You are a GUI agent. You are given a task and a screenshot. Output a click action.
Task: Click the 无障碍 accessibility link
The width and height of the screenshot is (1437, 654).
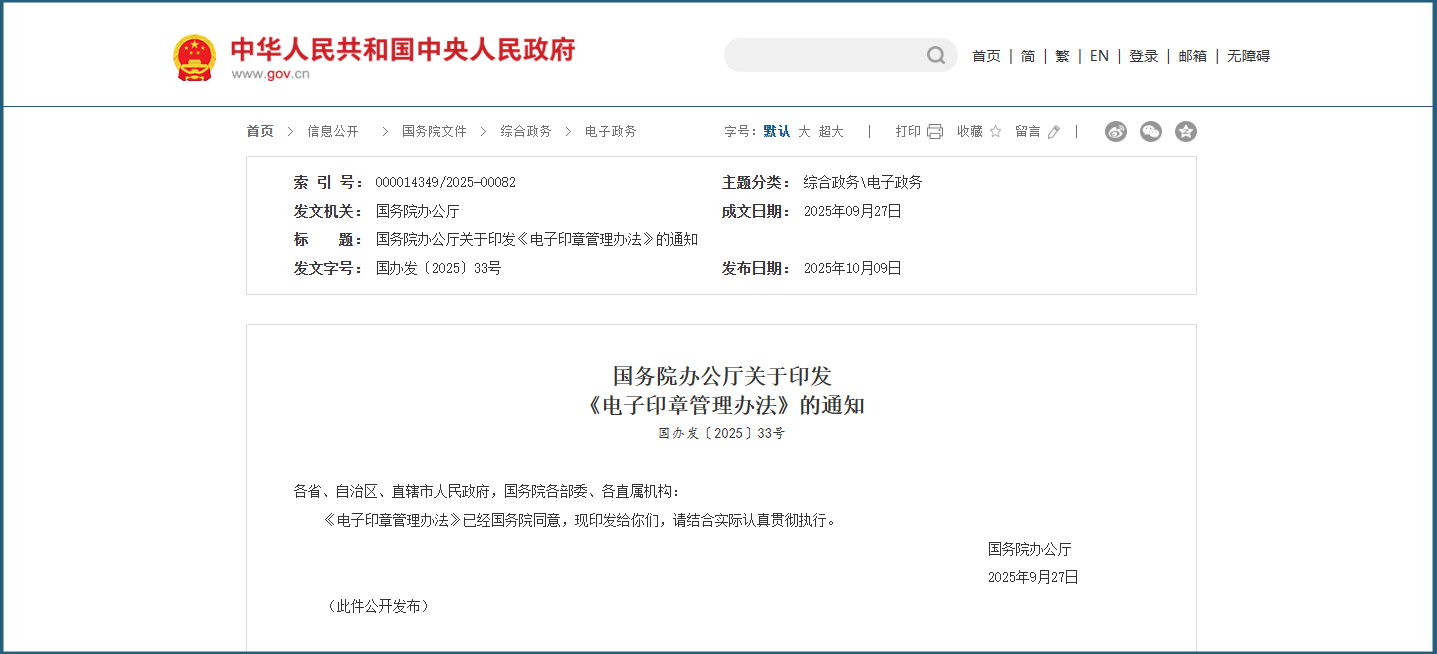click(x=1248, y=56)
